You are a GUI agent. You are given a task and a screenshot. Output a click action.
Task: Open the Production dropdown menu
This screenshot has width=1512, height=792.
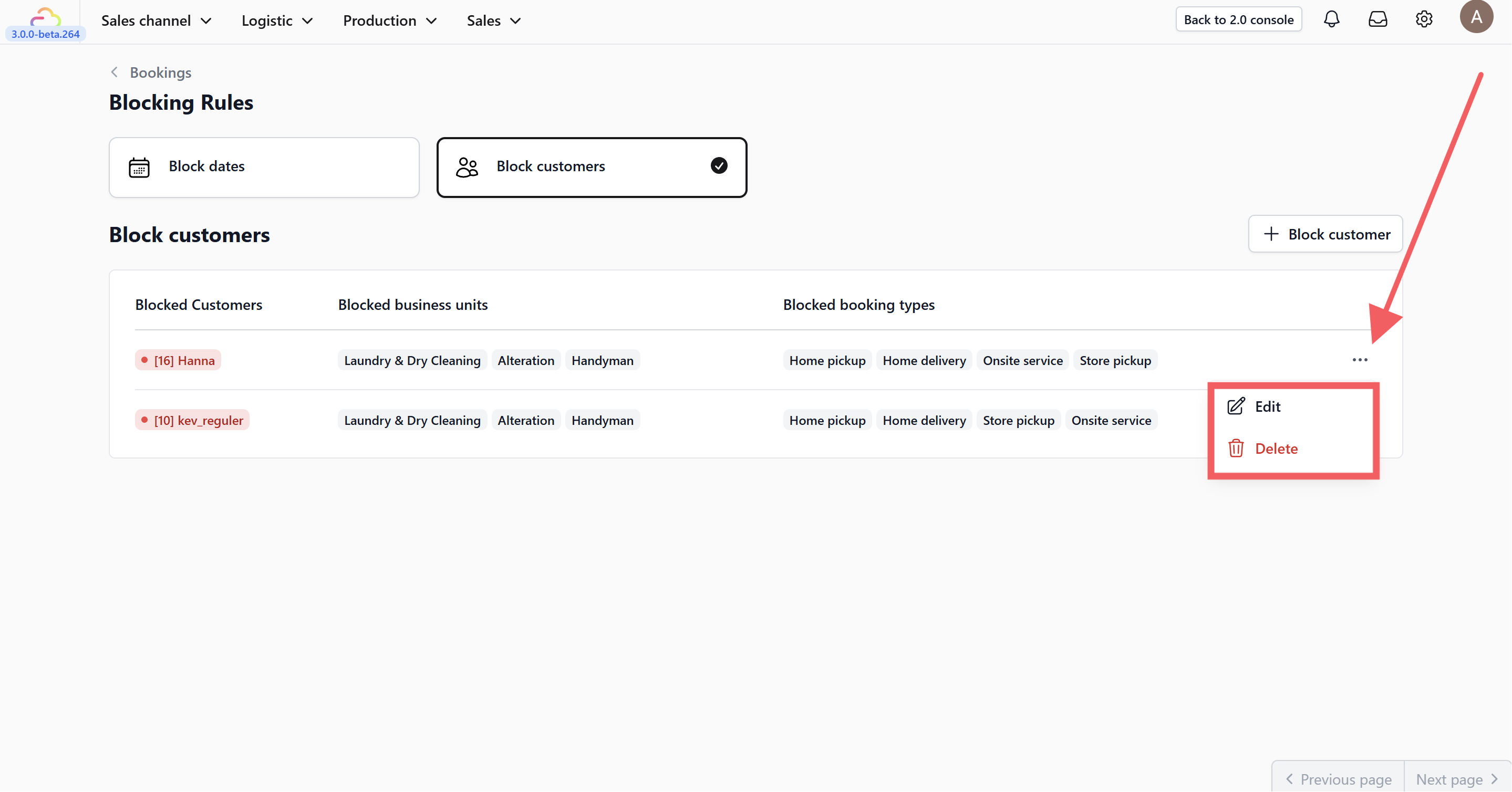click(x=389, y=20)
